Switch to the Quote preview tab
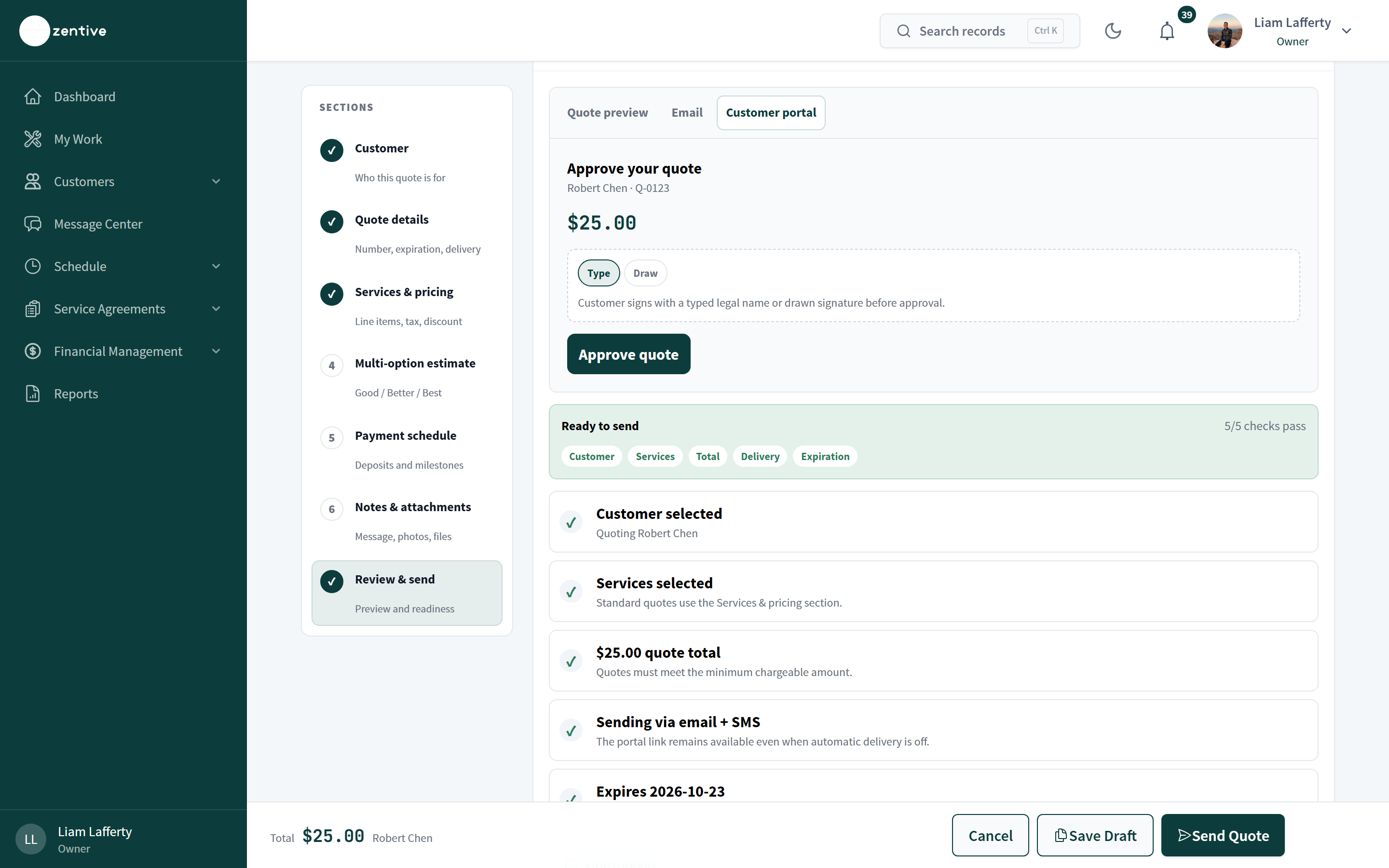The image size is (1389, 868). pyautogui.click(x=607, y=112)
